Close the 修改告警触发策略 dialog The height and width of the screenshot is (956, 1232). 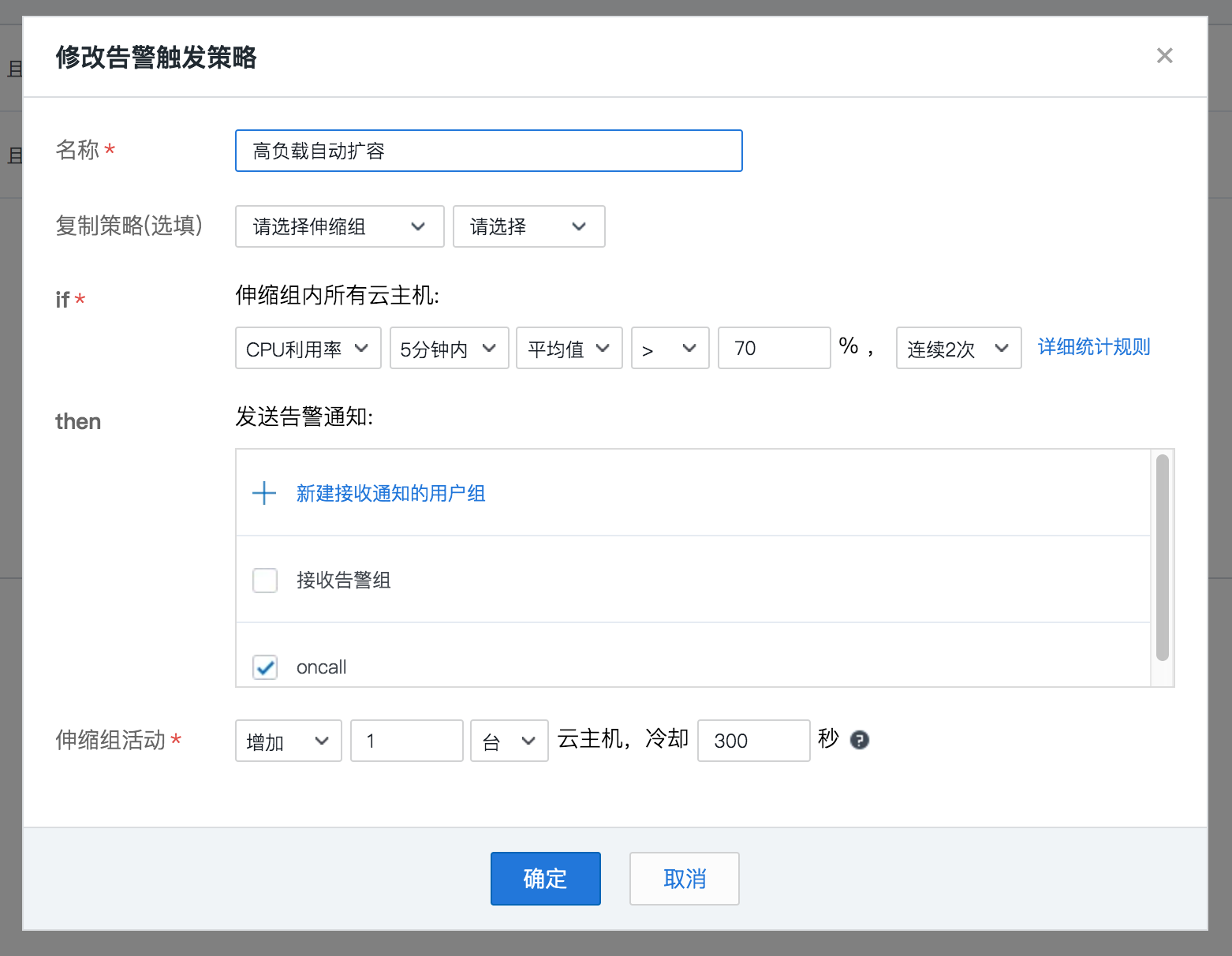click(x=1164, y=56)
